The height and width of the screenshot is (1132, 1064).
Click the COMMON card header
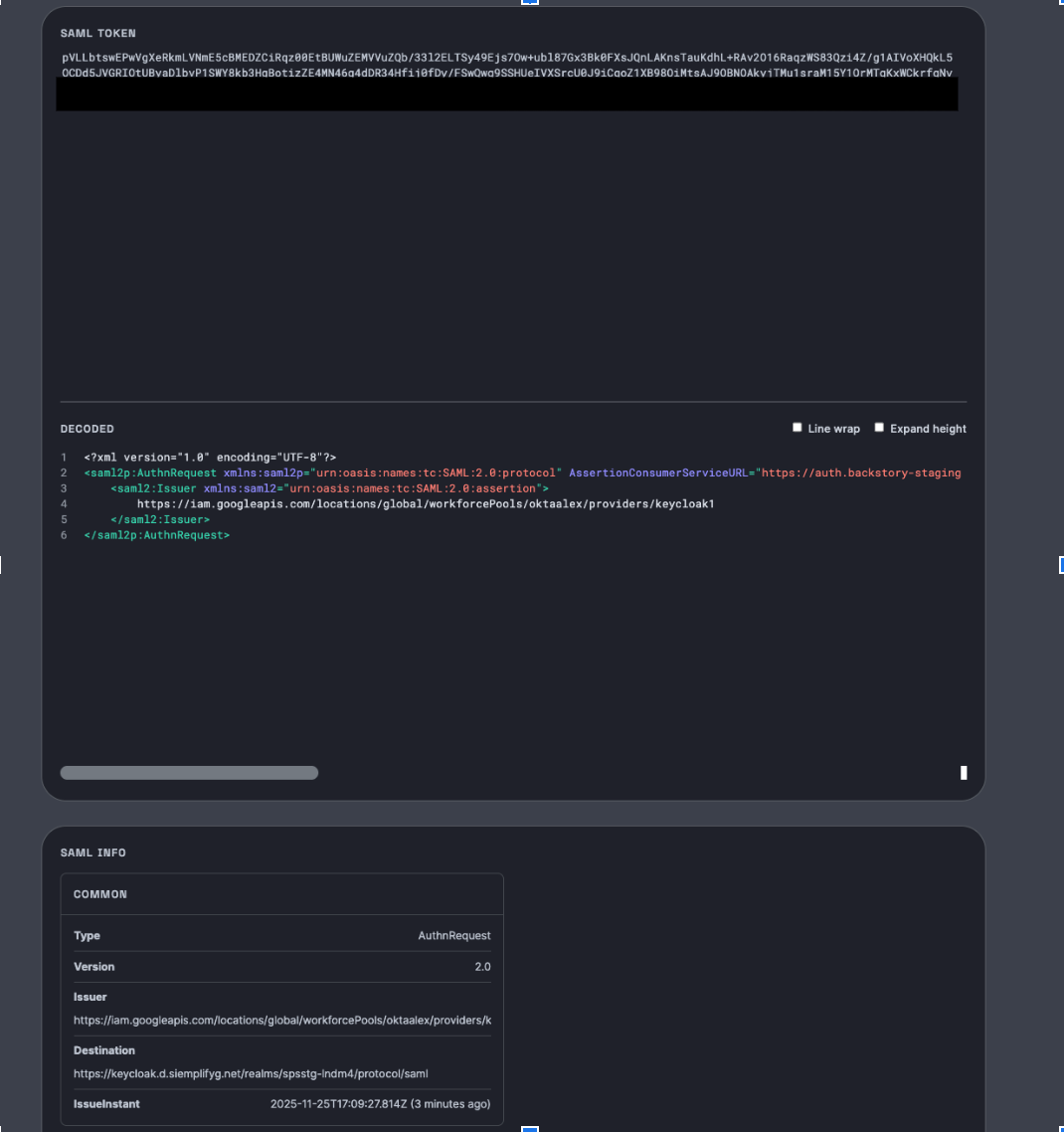tap(100, 894)
